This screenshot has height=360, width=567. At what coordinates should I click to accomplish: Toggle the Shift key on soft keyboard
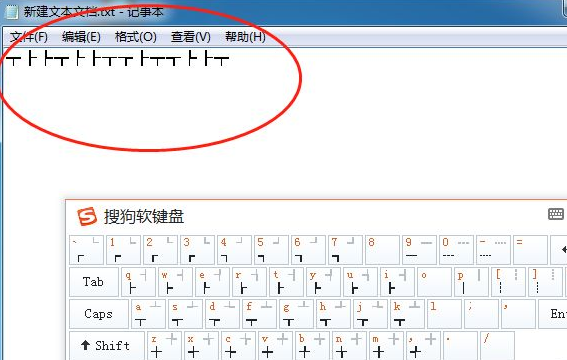pos(107,346)
